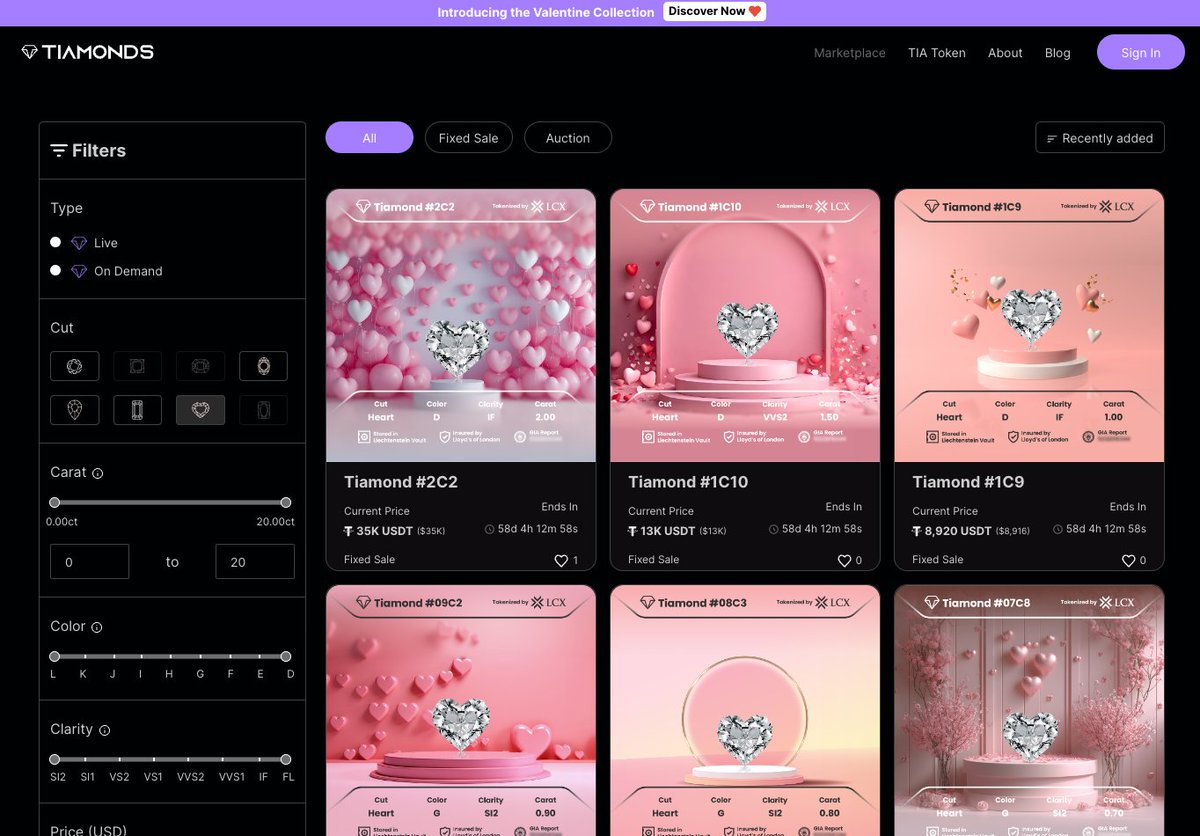Click the Tiamonds logo in header

click(88, 52)
